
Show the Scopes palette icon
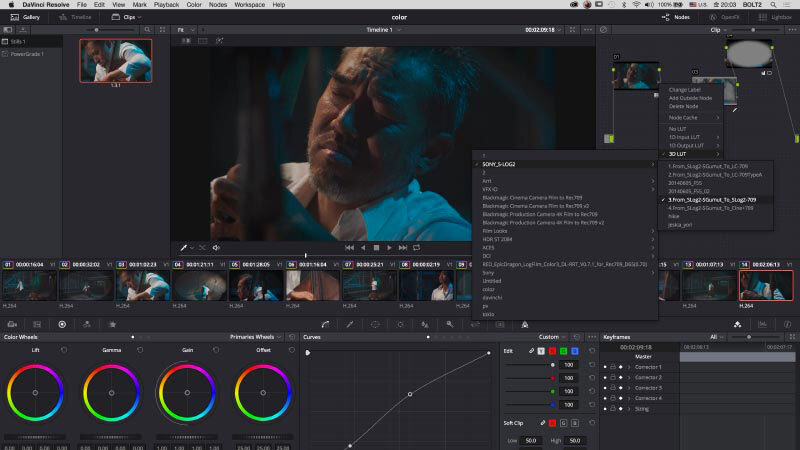tap(763, 324)
